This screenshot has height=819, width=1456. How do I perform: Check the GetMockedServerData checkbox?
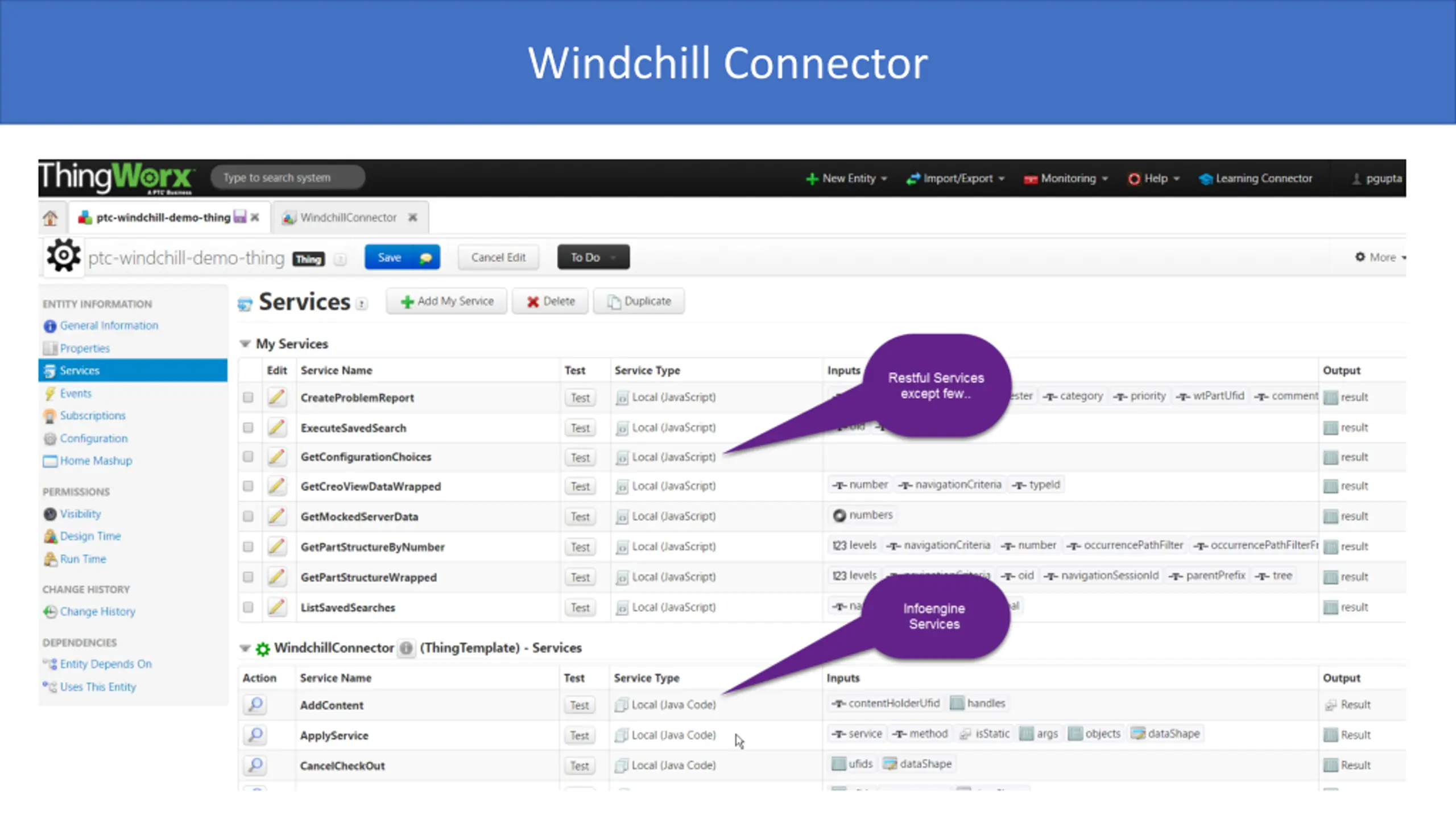pos(248,516)
